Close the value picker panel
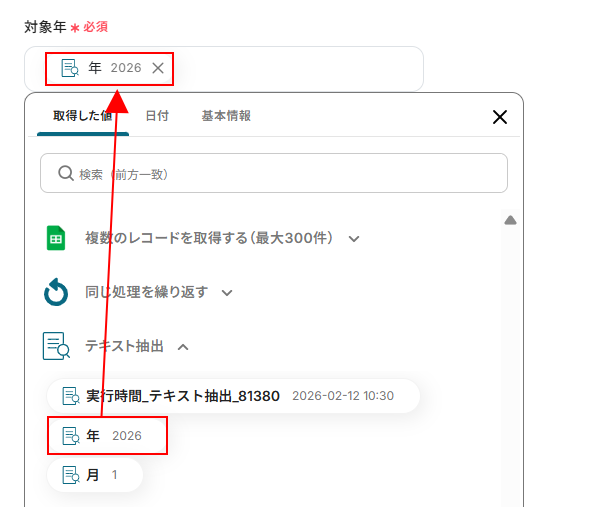Viewport: 601px width, 507px height. point(500,117)
